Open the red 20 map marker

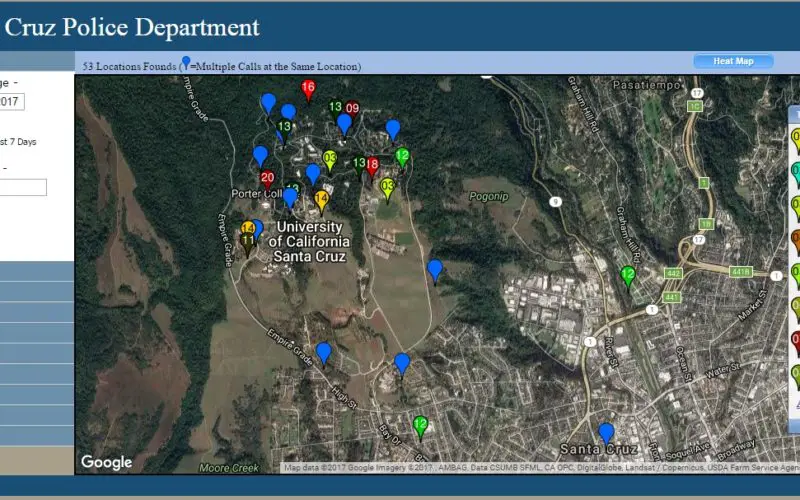click(x=267, y=180)
